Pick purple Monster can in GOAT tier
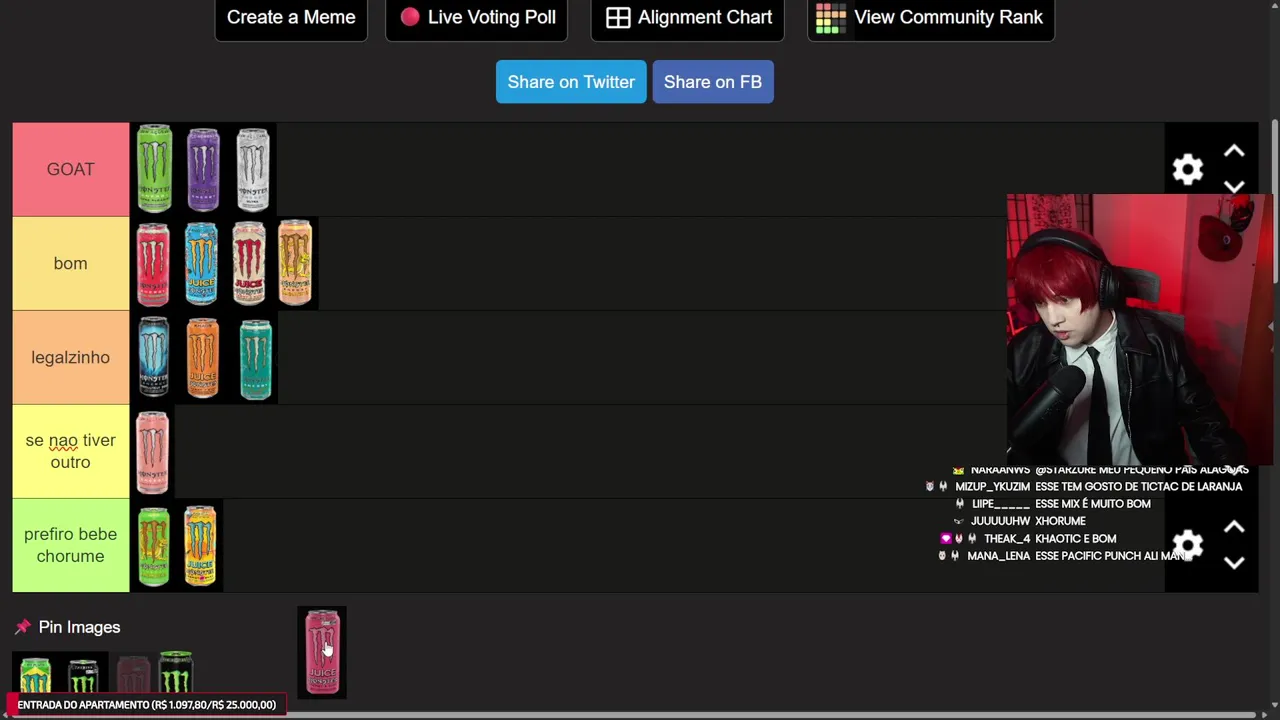This screenshot has height=720, width=1280. pyautogui.click(x=203, y=169)
